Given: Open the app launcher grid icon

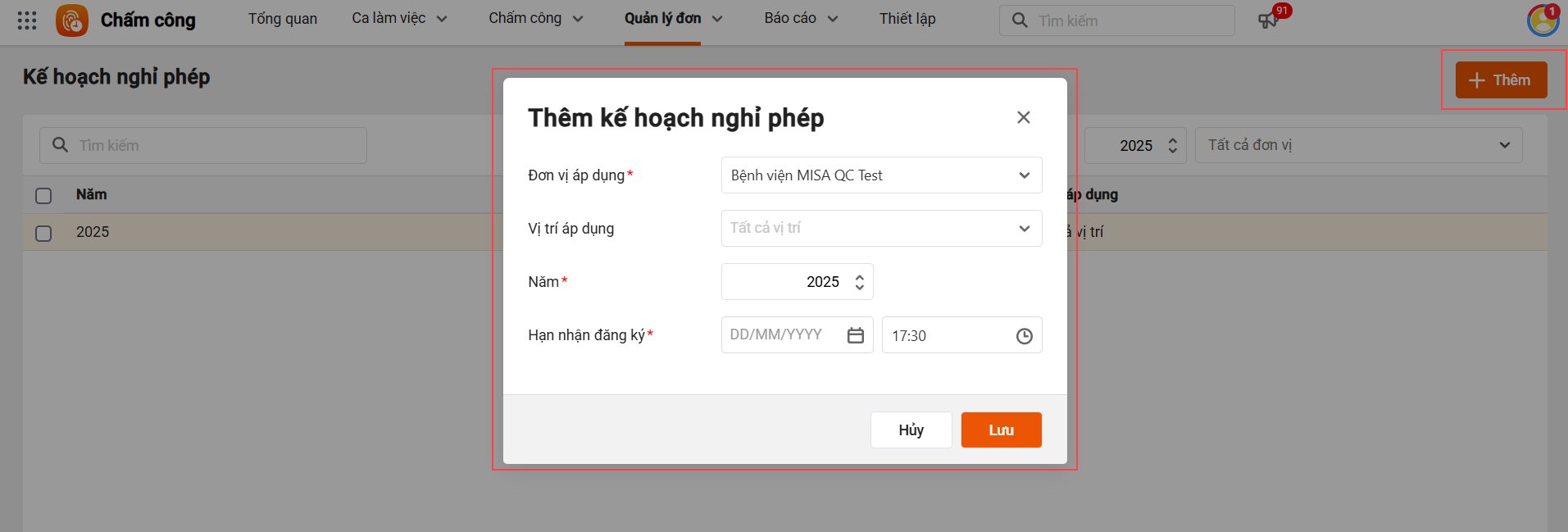Looking at the screenshot, I should tap(27, 20).
